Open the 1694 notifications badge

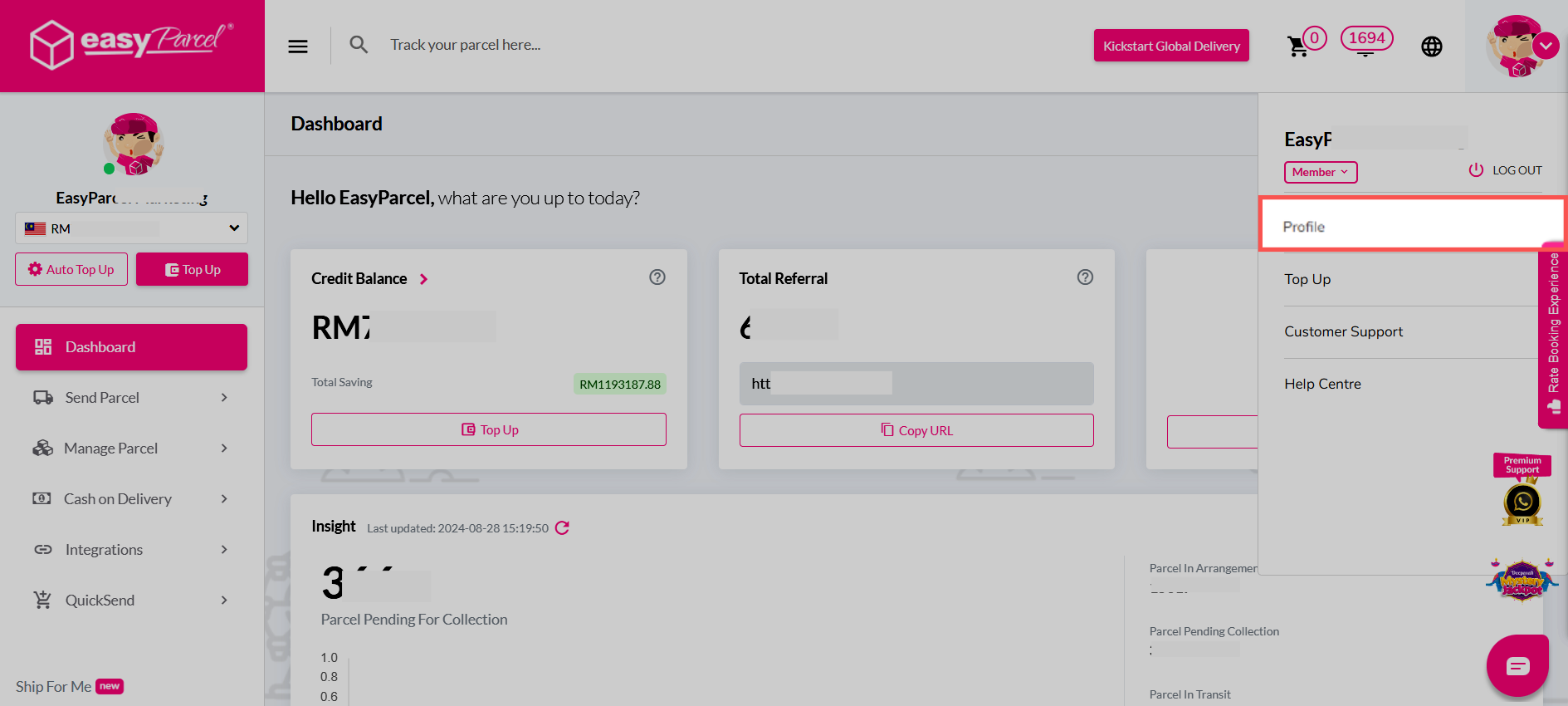pyautogui.click(x=1366, y=38)
